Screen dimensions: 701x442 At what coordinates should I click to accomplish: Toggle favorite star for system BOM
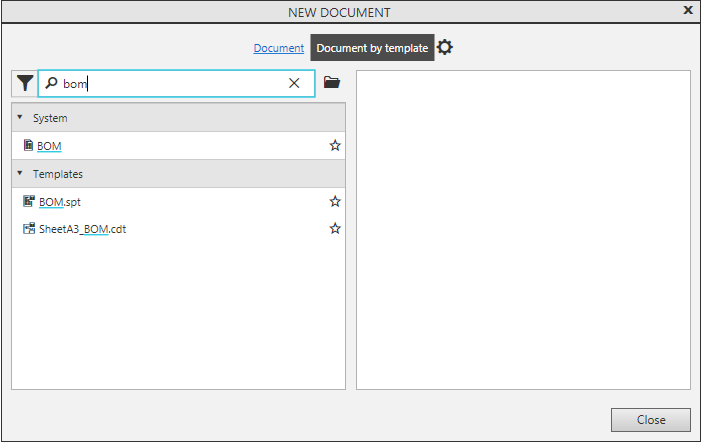[x=335, y=145]
